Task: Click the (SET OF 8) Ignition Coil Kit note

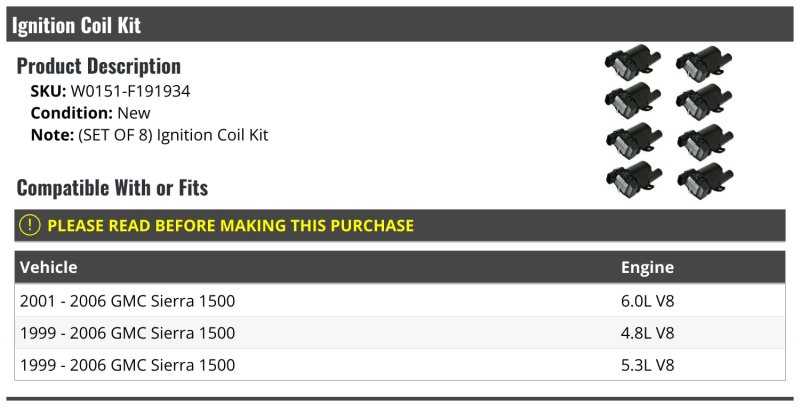Action: [x=173, y=135]
